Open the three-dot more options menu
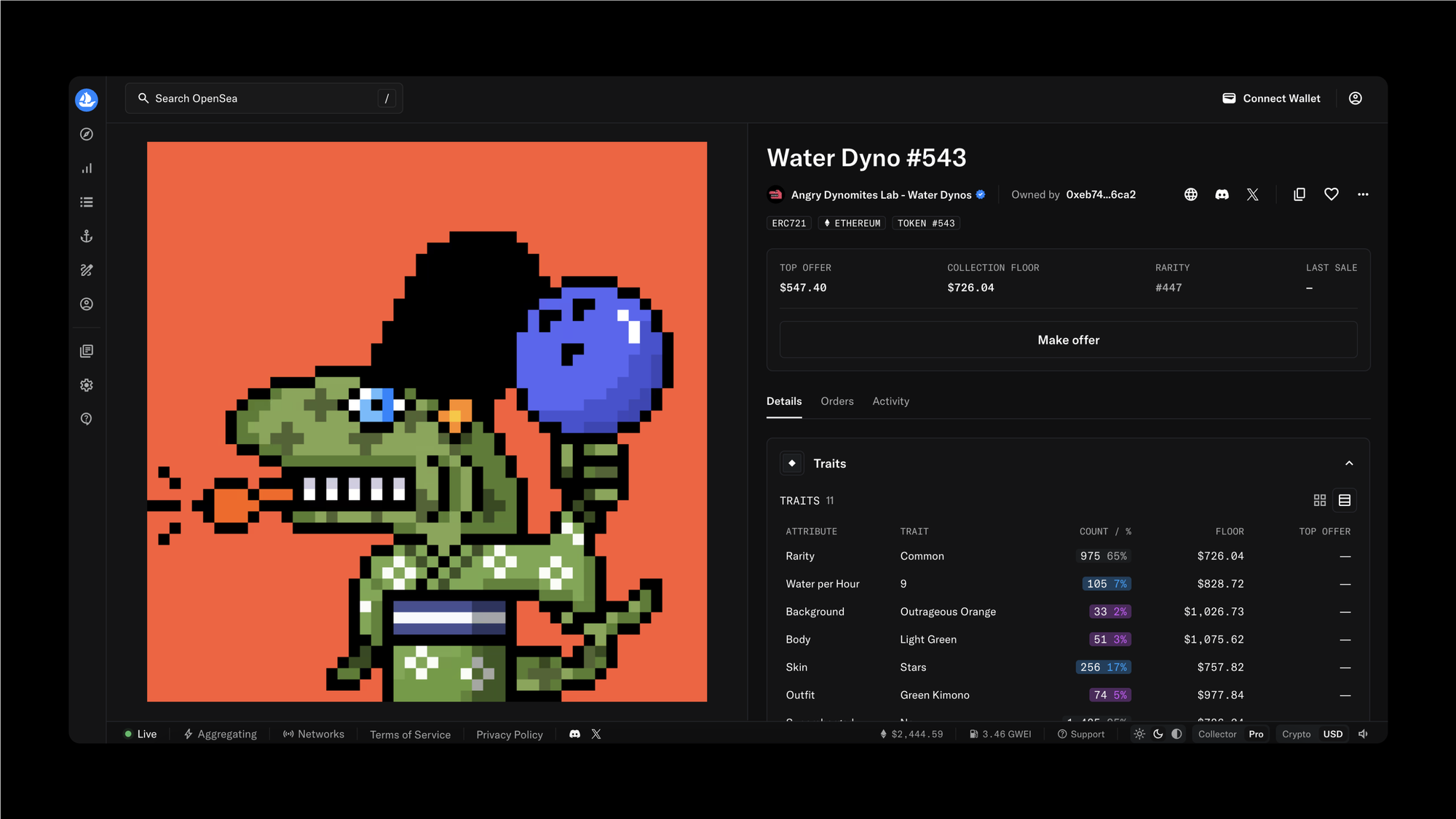Screen dimensions: 1456x819 click(1363, 194)
